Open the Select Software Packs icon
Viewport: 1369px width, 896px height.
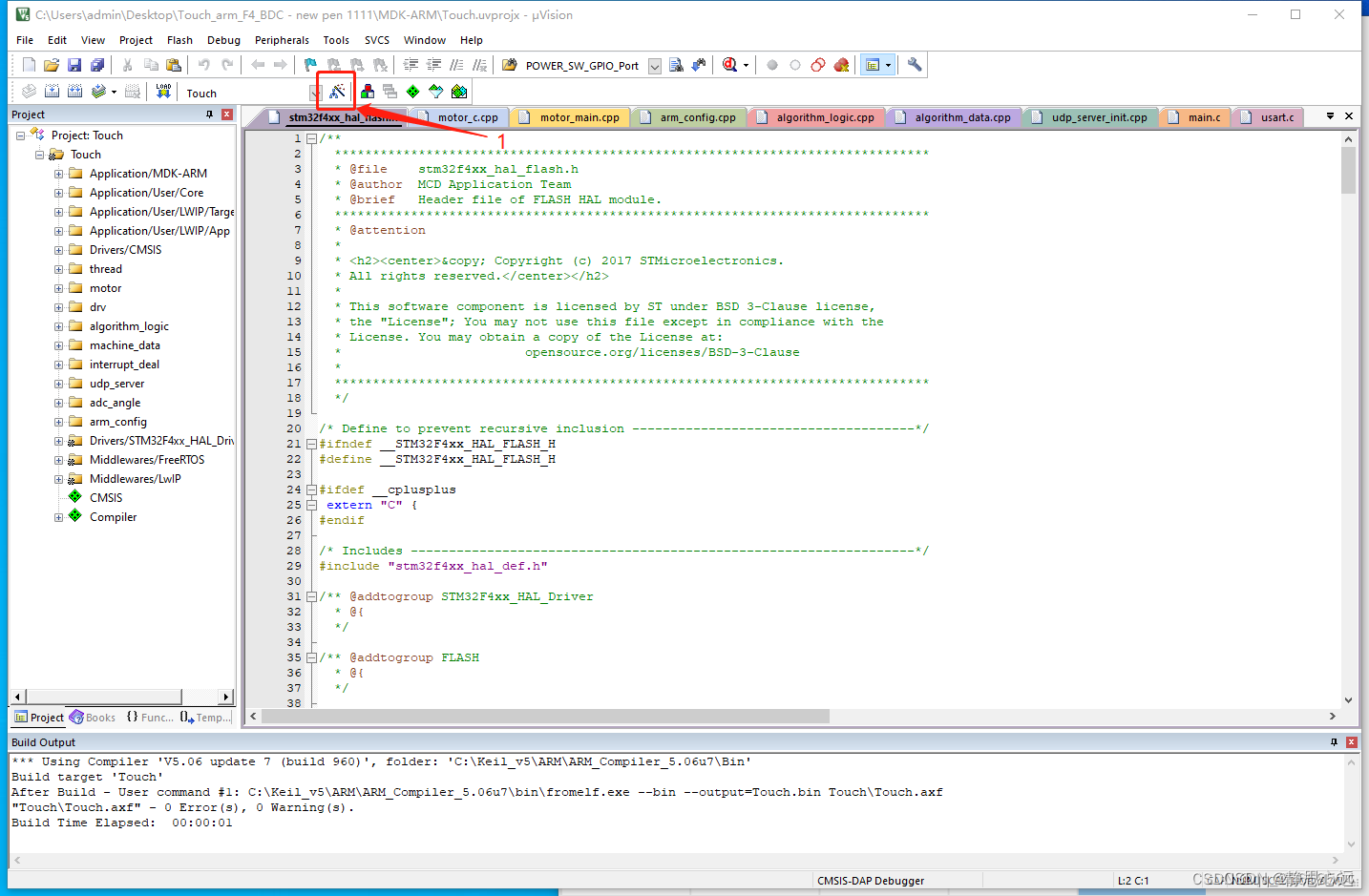tap(436, 92)
